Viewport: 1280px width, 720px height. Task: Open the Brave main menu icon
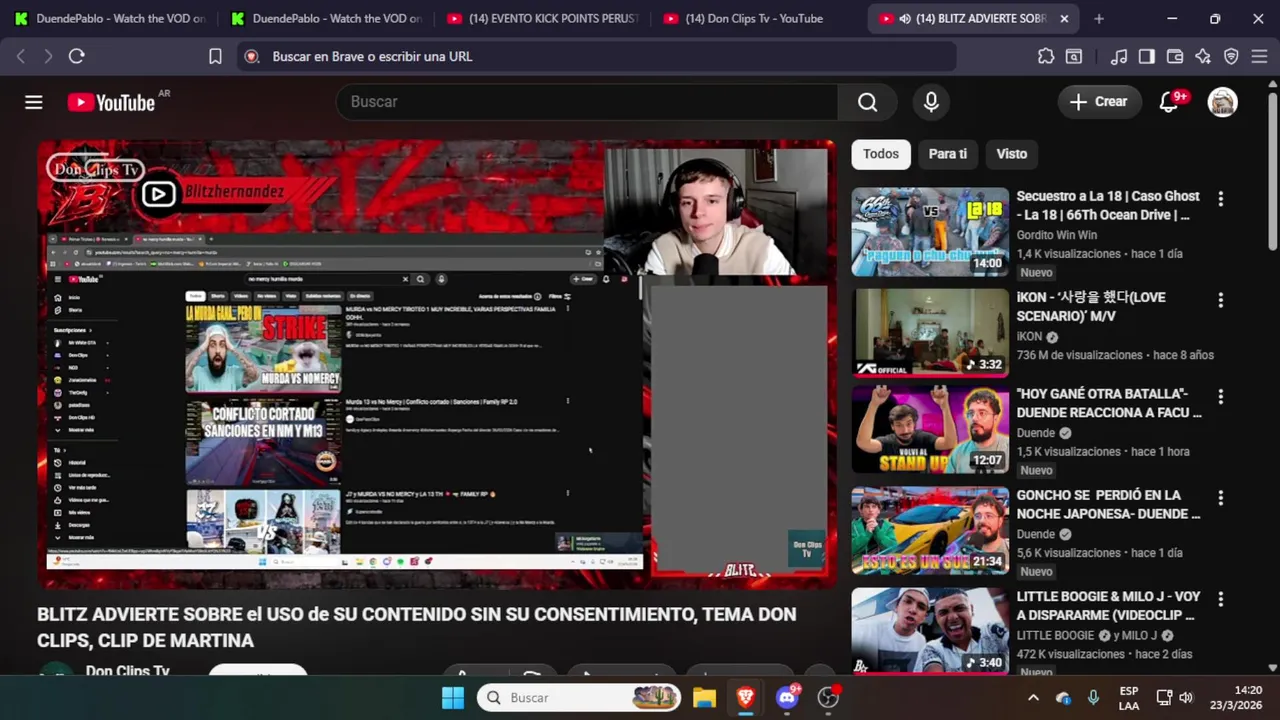(1259, 56)
